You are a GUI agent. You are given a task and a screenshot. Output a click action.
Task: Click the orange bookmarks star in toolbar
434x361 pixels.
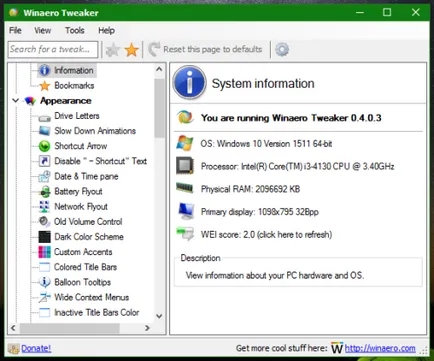(131, 50)
